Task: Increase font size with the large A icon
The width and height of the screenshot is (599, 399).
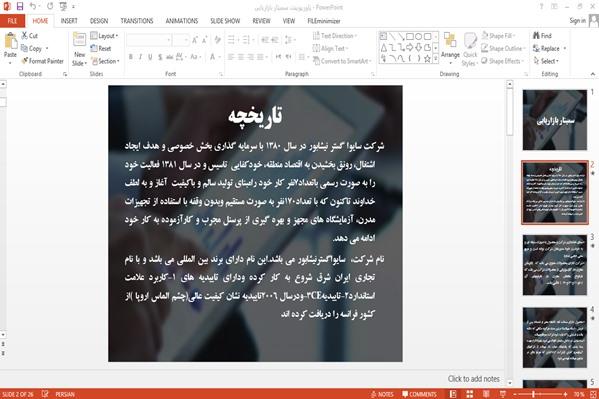Action: tap(195, 40)
